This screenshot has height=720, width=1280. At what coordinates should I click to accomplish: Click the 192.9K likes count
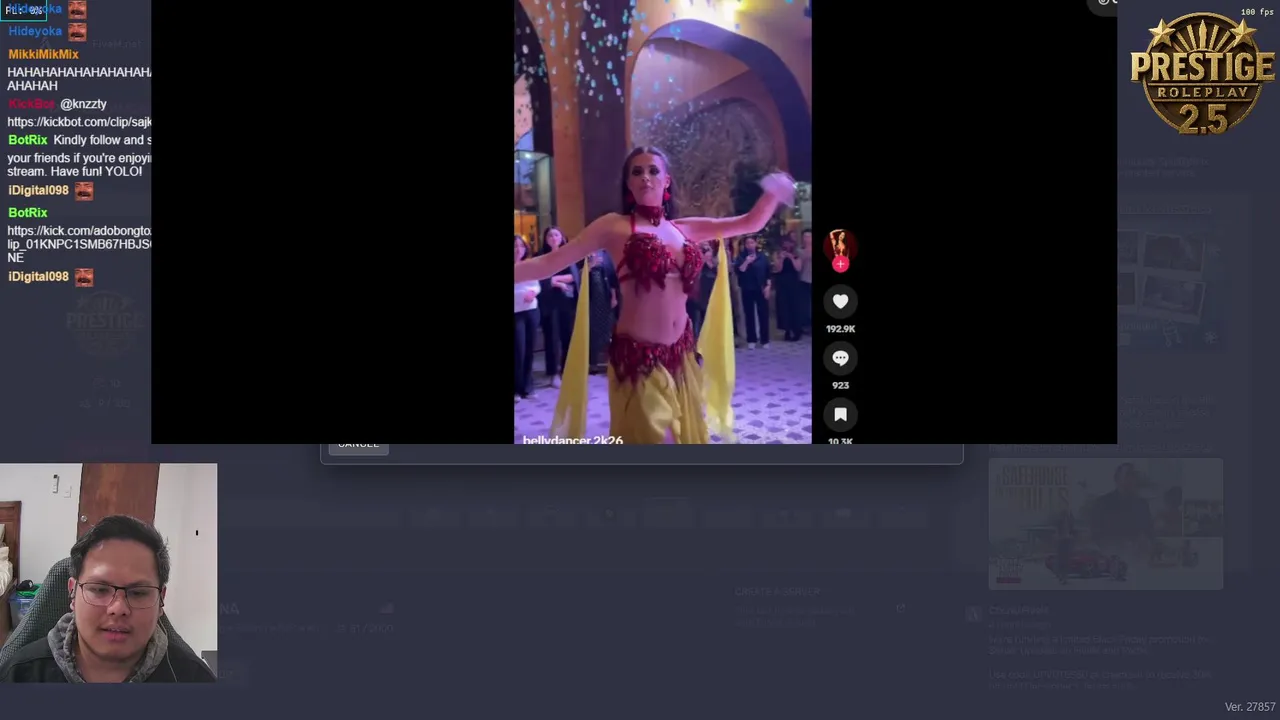(840, 329)
